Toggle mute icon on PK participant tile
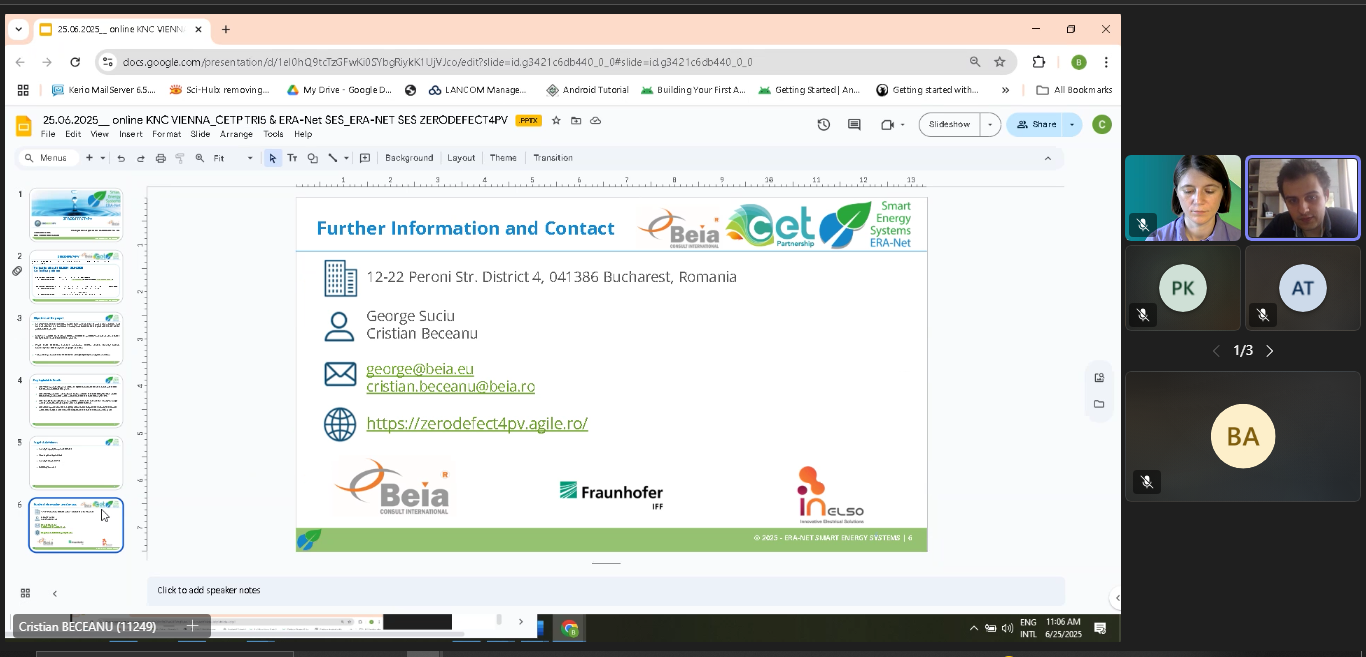Screen dimensions: 1366x657 click(1142, 315)
